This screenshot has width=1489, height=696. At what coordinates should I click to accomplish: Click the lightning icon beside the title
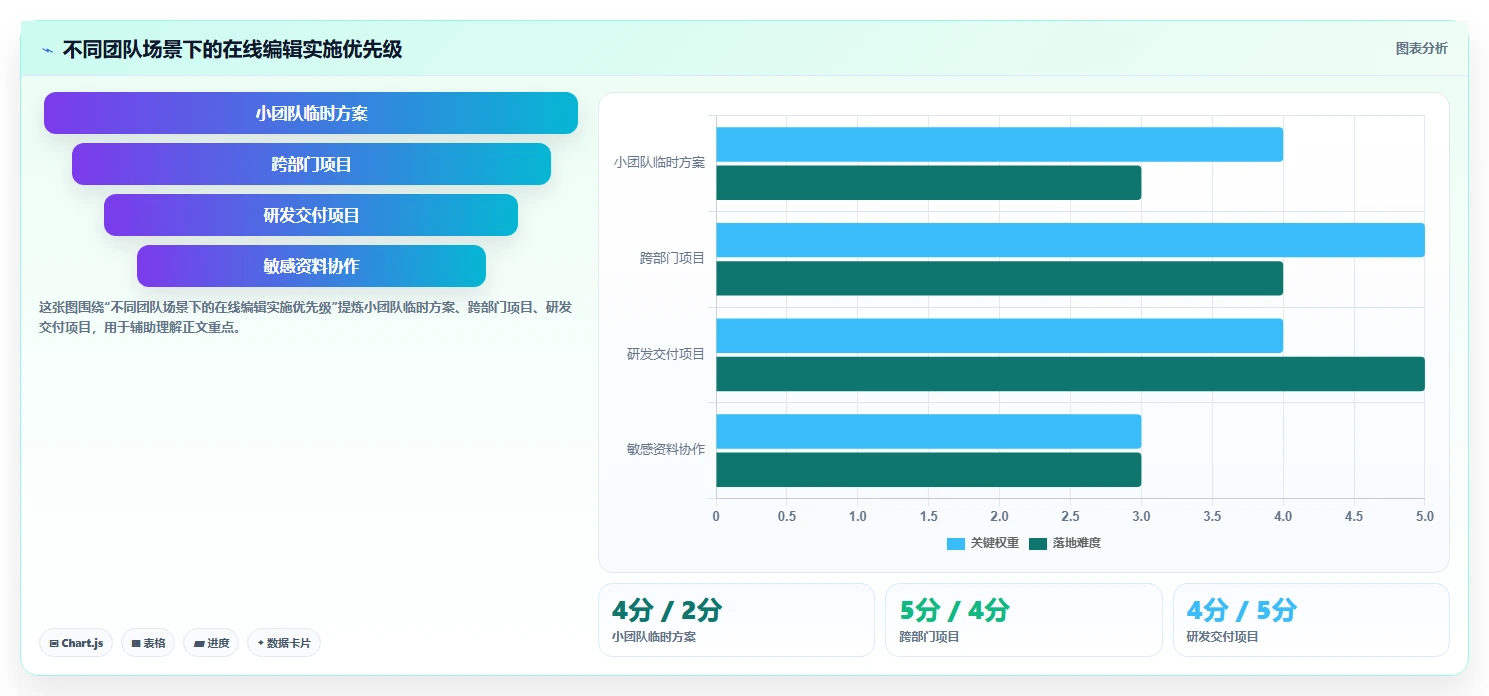[47, 50]
